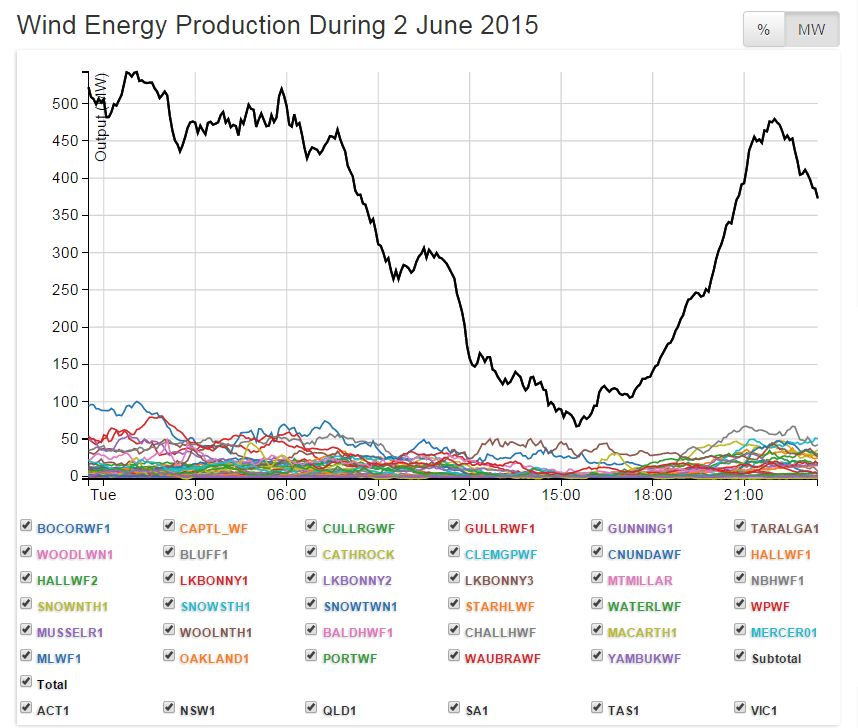Viewport: 858px width, 728px height.
Task: Hide the SNOWTWN1 line
Action: 312,604
